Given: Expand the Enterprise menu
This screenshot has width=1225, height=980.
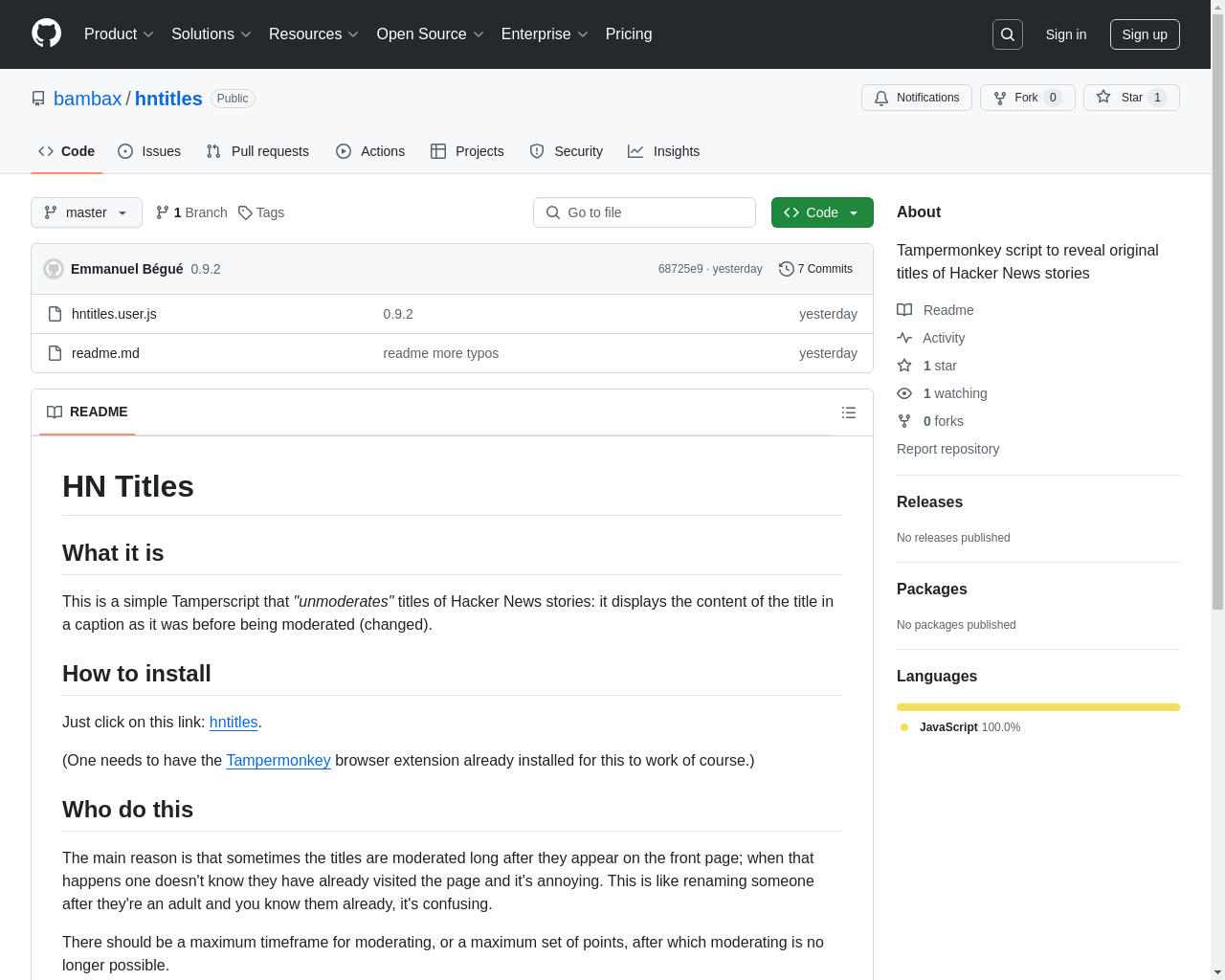Looking at the screenshot, I should click(544, 34).
